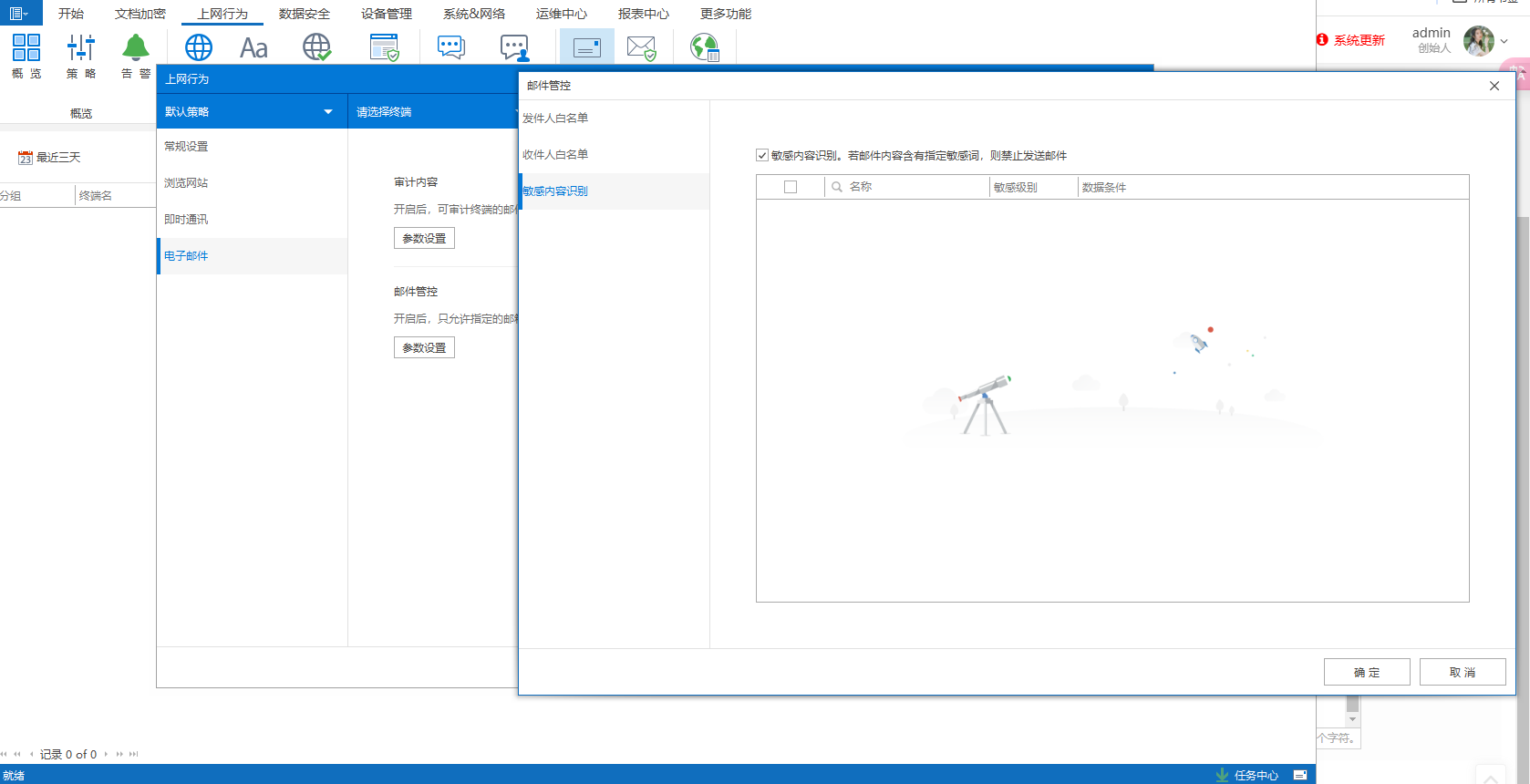Select 敏感内容识别 tab in dialog sidebar
Image resolution: width=1530 pixels, height=784 pixels.
tap(615, 191)
